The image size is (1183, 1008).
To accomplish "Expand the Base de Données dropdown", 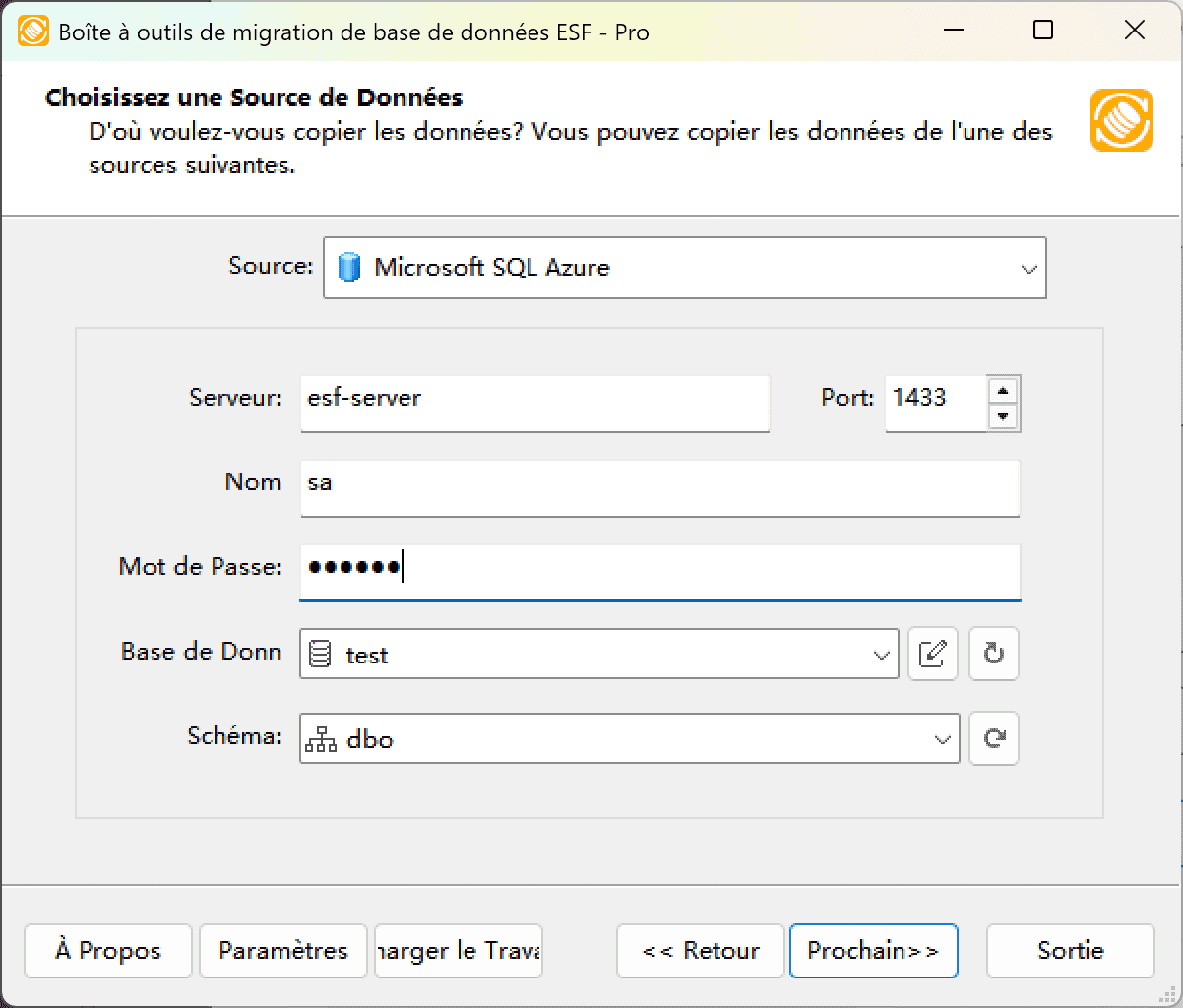I will click(x=881, y=654).
